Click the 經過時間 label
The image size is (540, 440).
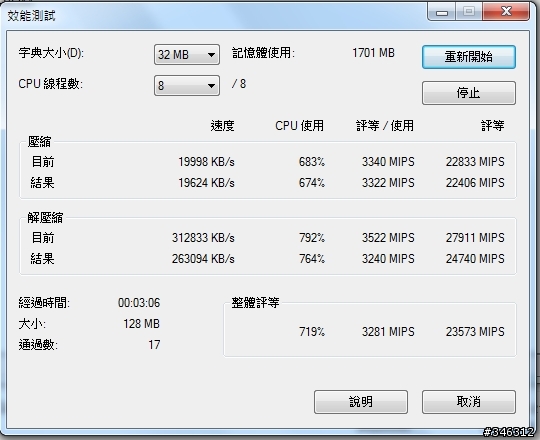tap(44, 303)
